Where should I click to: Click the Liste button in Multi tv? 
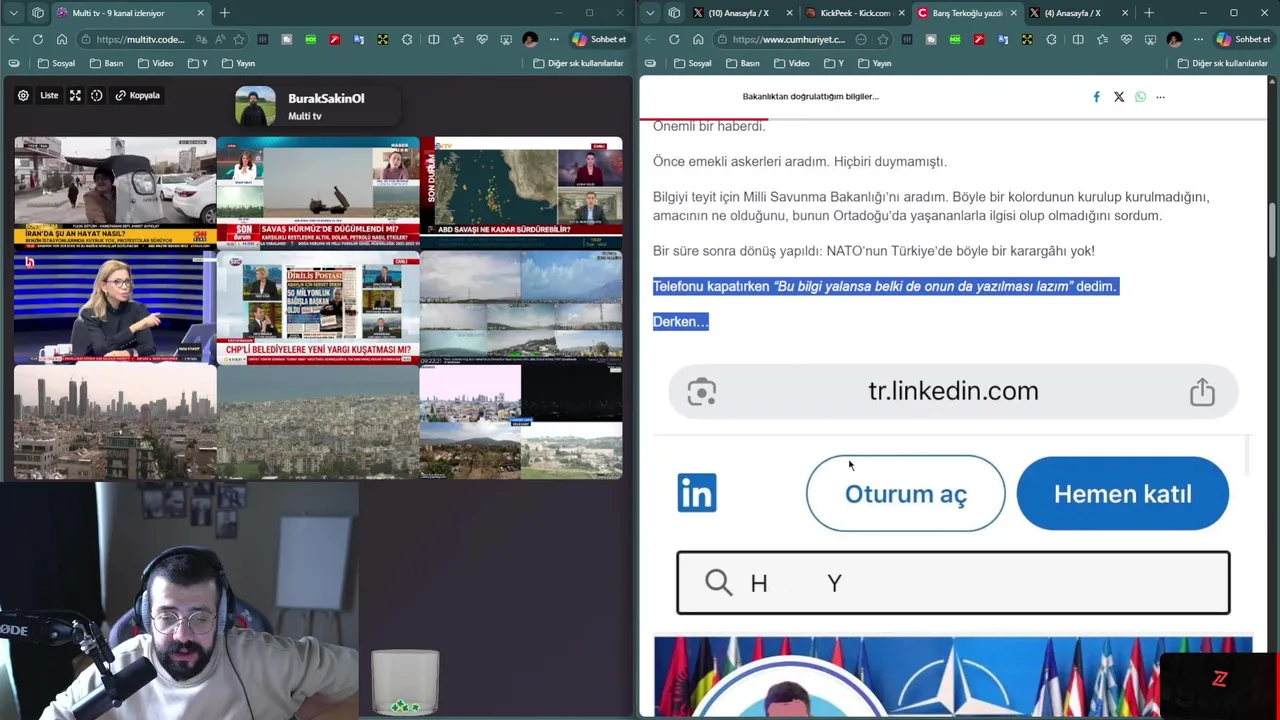(49, 95)
